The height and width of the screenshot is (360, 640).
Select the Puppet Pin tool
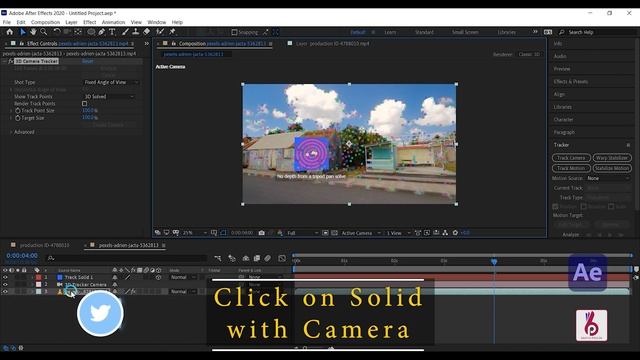pyautogui.click(x=173, y=32)
